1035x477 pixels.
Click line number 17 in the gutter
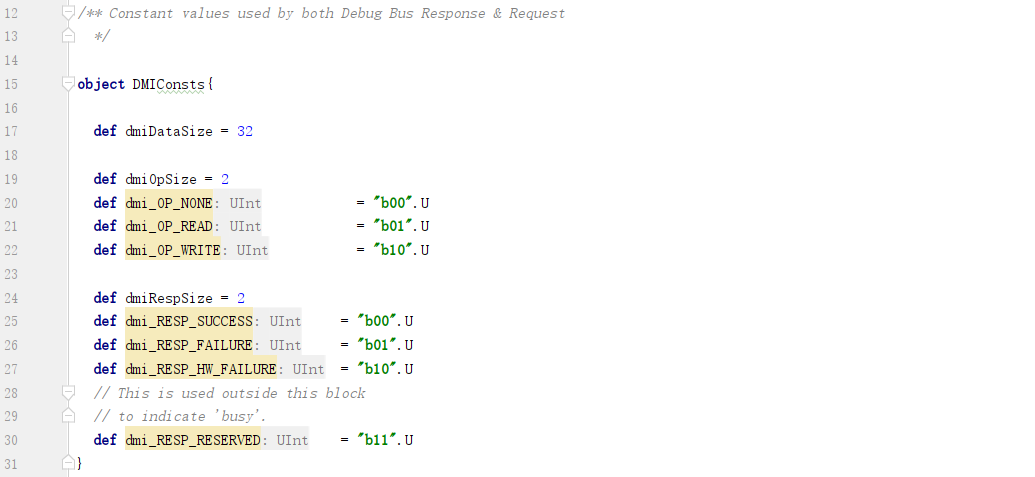pyautogui.click(x=11, y=131)
